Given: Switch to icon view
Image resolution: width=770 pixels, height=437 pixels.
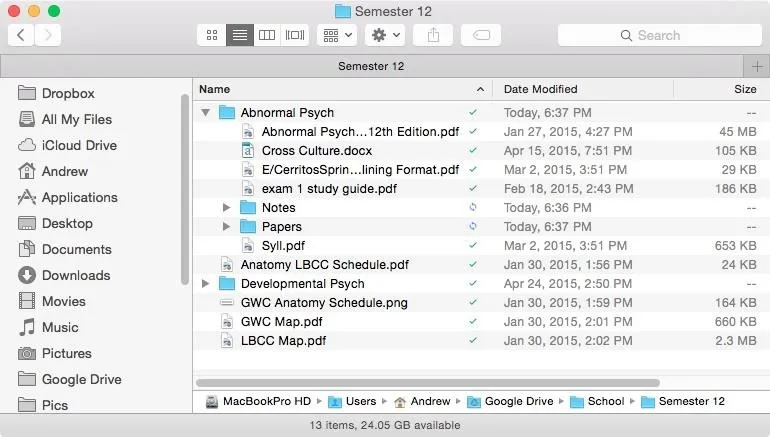Looking at the screenshot, I should (x=212, y=35).
